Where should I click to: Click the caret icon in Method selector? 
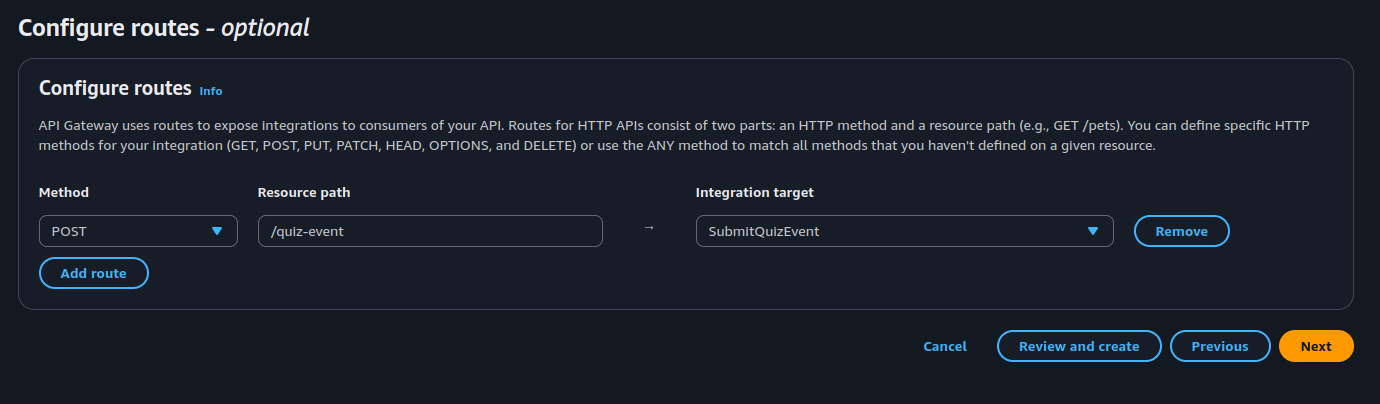click(217, 231)
